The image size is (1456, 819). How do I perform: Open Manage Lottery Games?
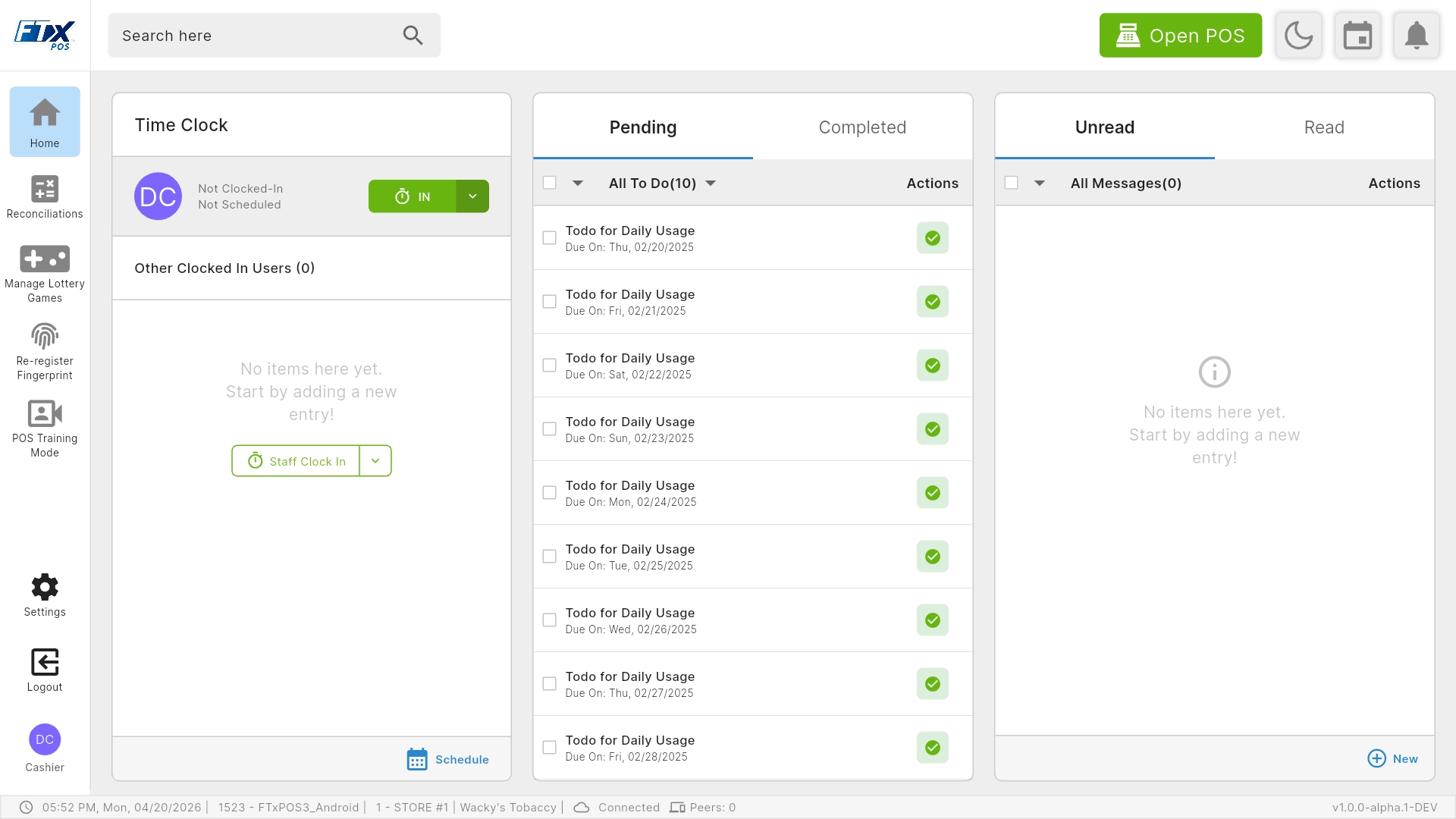tap(45, 274)
